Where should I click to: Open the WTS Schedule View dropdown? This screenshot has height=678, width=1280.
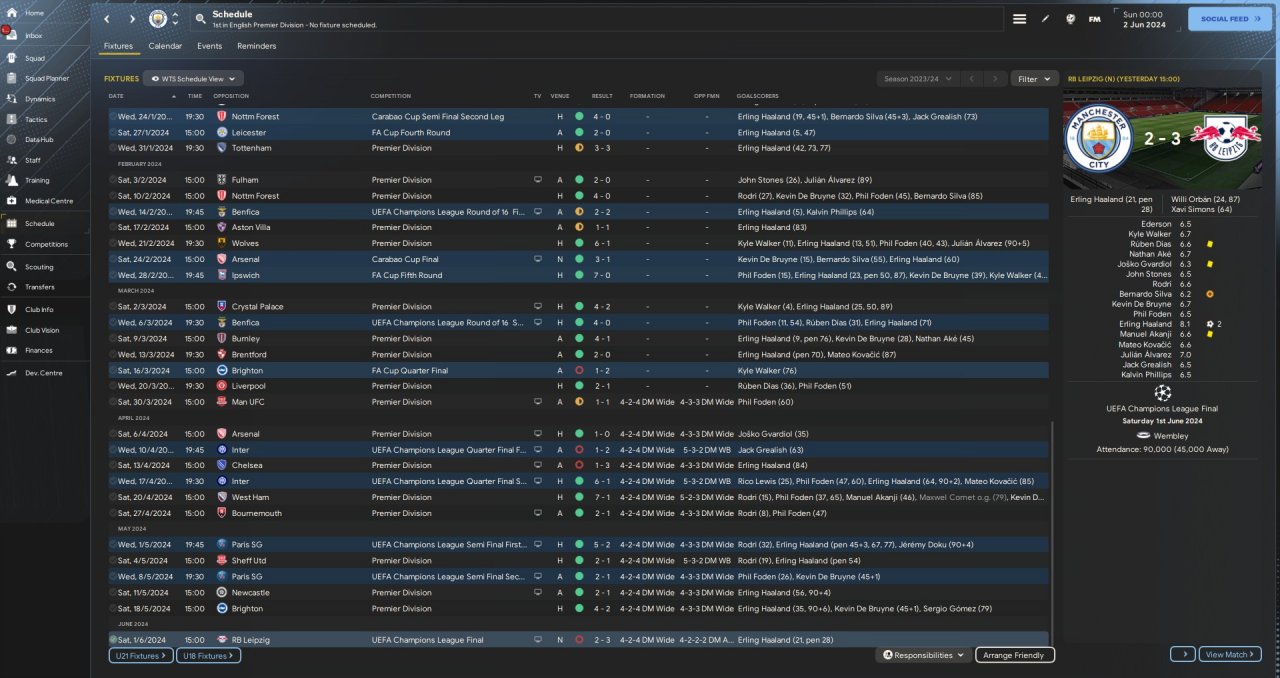pos(193,78)
